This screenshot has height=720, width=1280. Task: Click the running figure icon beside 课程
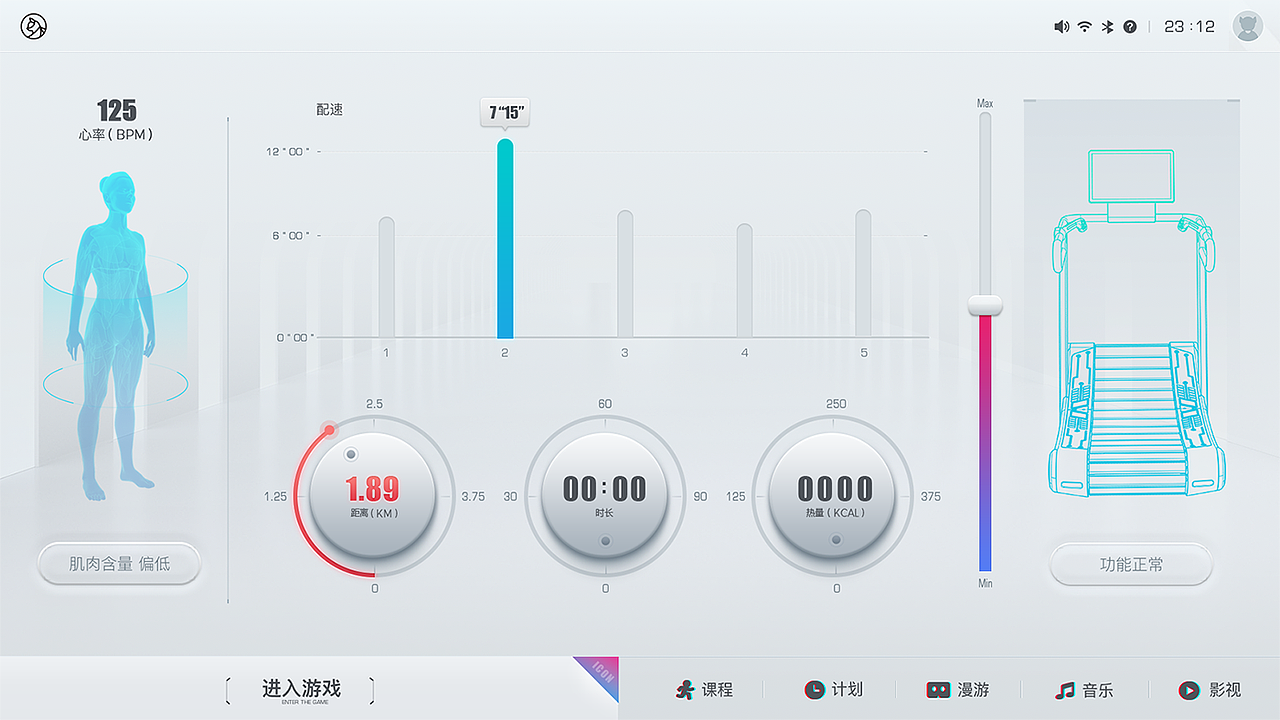tap(685, 689)
